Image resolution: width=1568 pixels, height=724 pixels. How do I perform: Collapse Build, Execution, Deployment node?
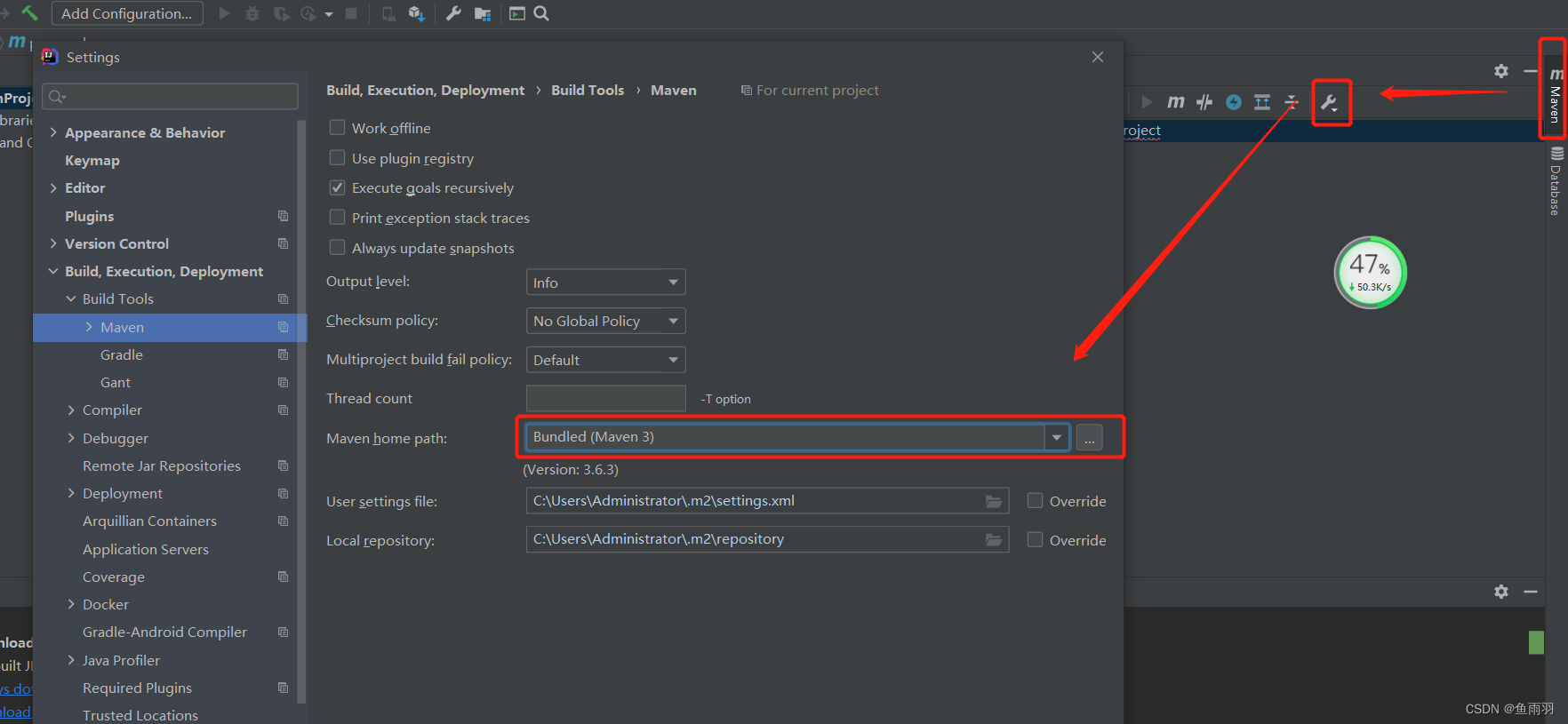(53, 271)
